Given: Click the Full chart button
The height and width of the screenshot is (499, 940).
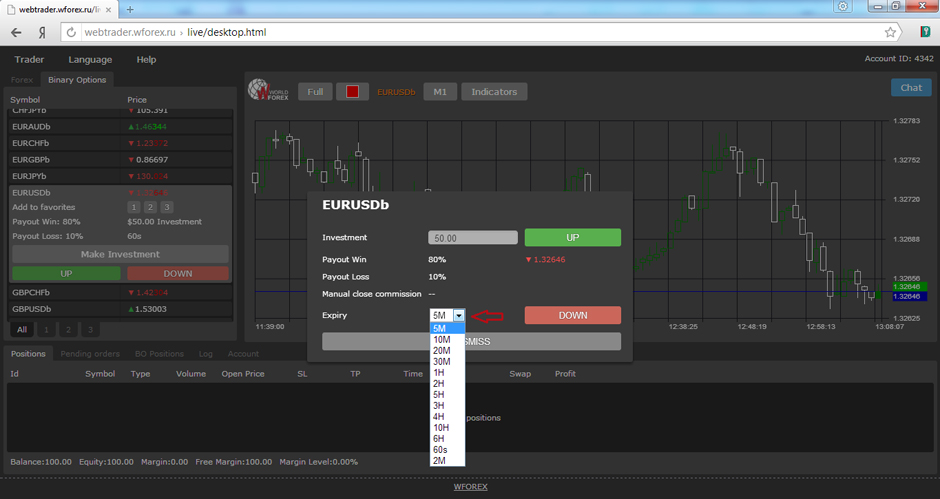Looking at the screenshot, I should tap(315, 92).
